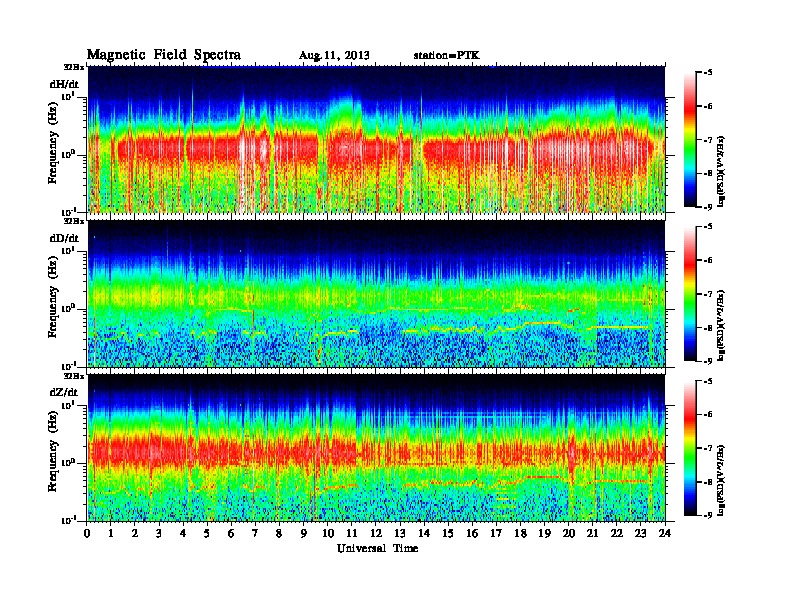This screenshot has height=612, width=792.
Task: Click hour tick label "18" on the time axis
Action: [521, 534]
